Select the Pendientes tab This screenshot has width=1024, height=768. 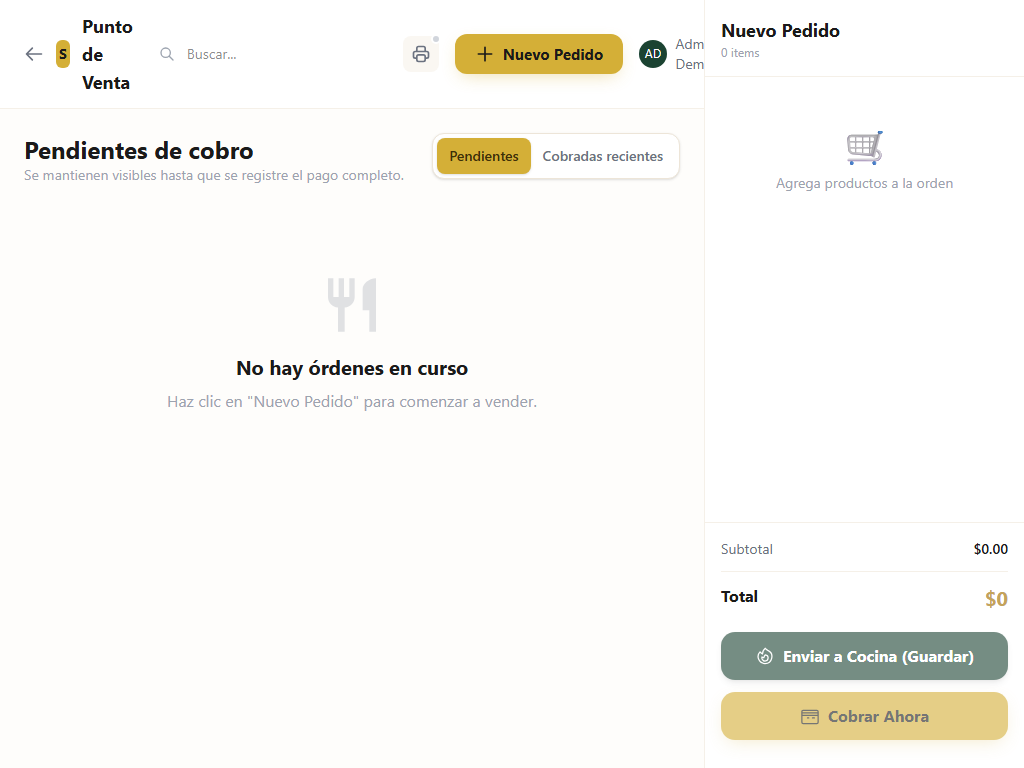click(484, 156)
